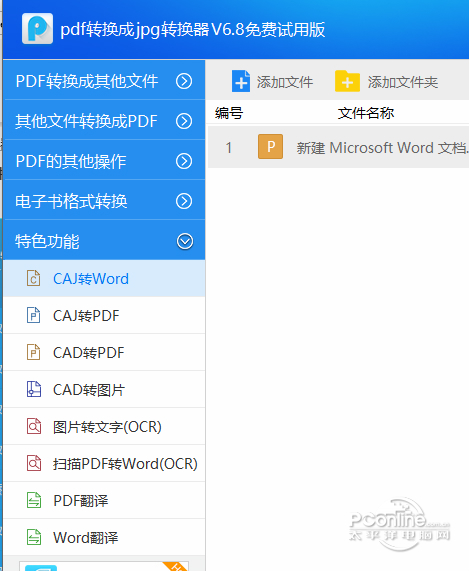Viewport: 469px width, 571px height.
Task: Choose PDF翻译 option
Action: (x=104, y=500)
